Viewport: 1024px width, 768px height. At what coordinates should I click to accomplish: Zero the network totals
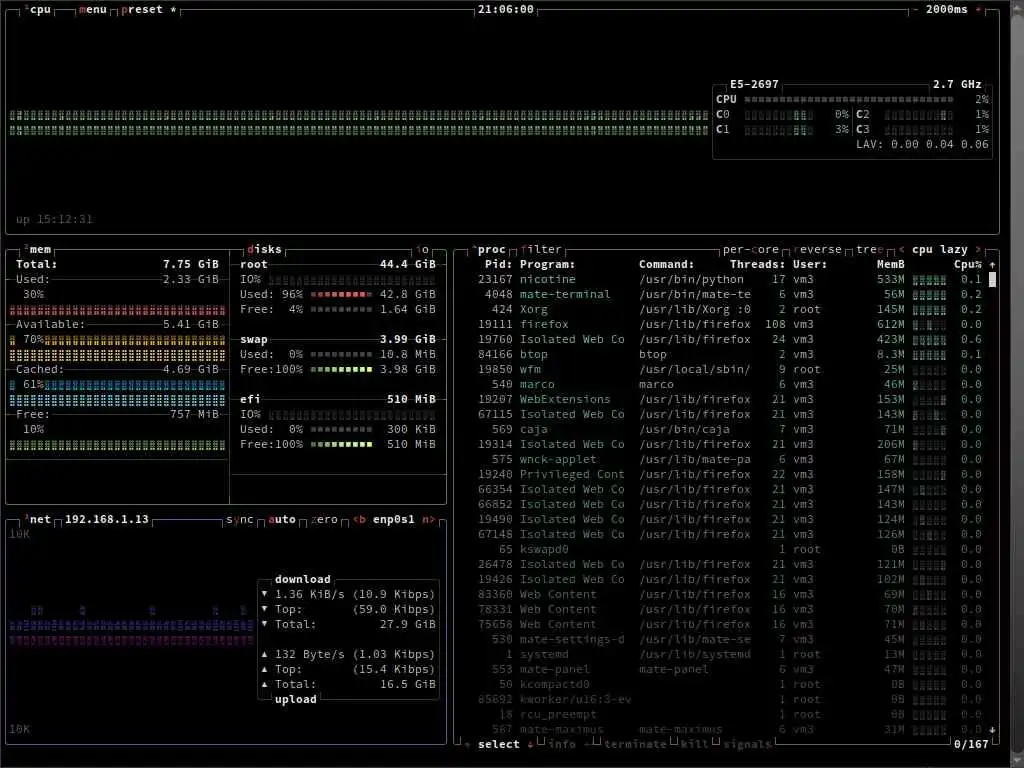(x=325, y=520)
